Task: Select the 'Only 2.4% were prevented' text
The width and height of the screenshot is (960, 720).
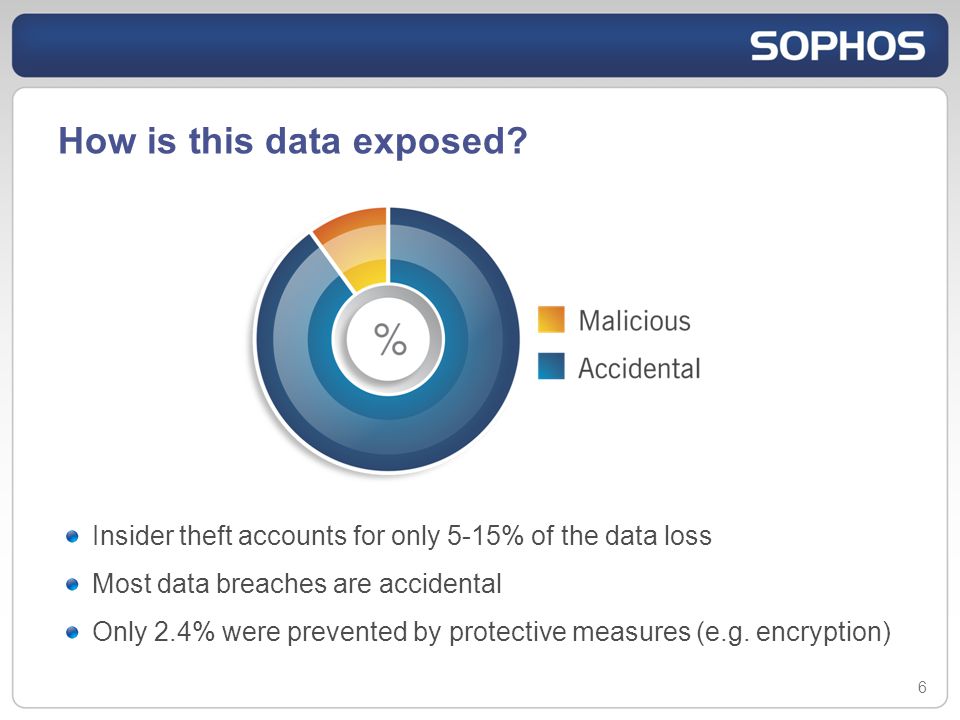Action: pyautogui.click(x=491, y=632)
